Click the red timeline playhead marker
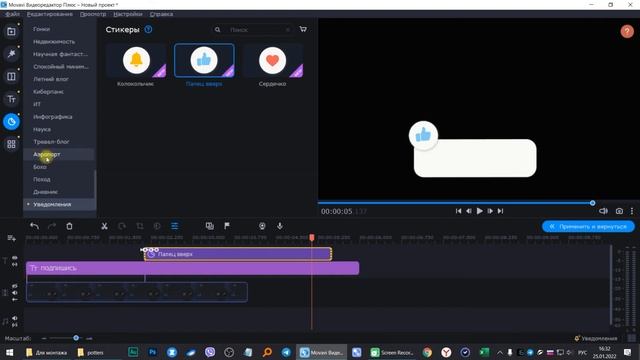 click(312, 237)
